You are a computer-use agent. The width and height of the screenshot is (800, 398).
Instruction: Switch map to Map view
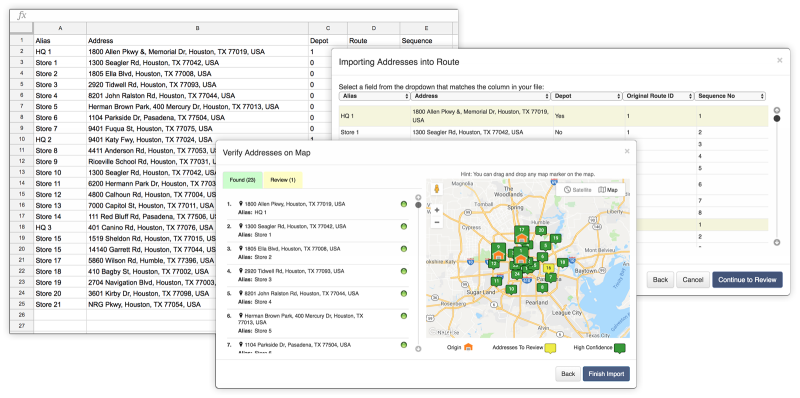tap(608, 190)
